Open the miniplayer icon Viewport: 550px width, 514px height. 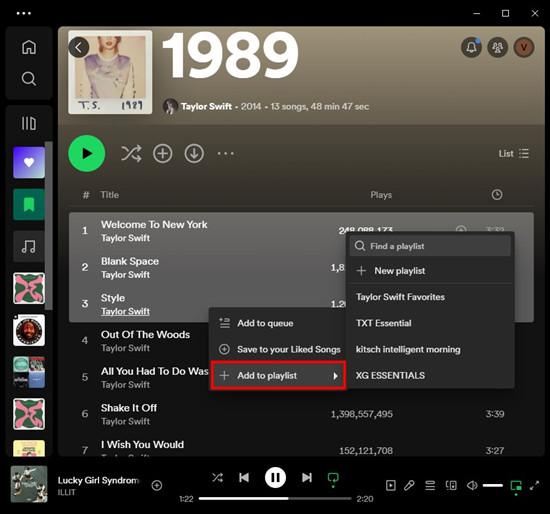coord(516,486)
